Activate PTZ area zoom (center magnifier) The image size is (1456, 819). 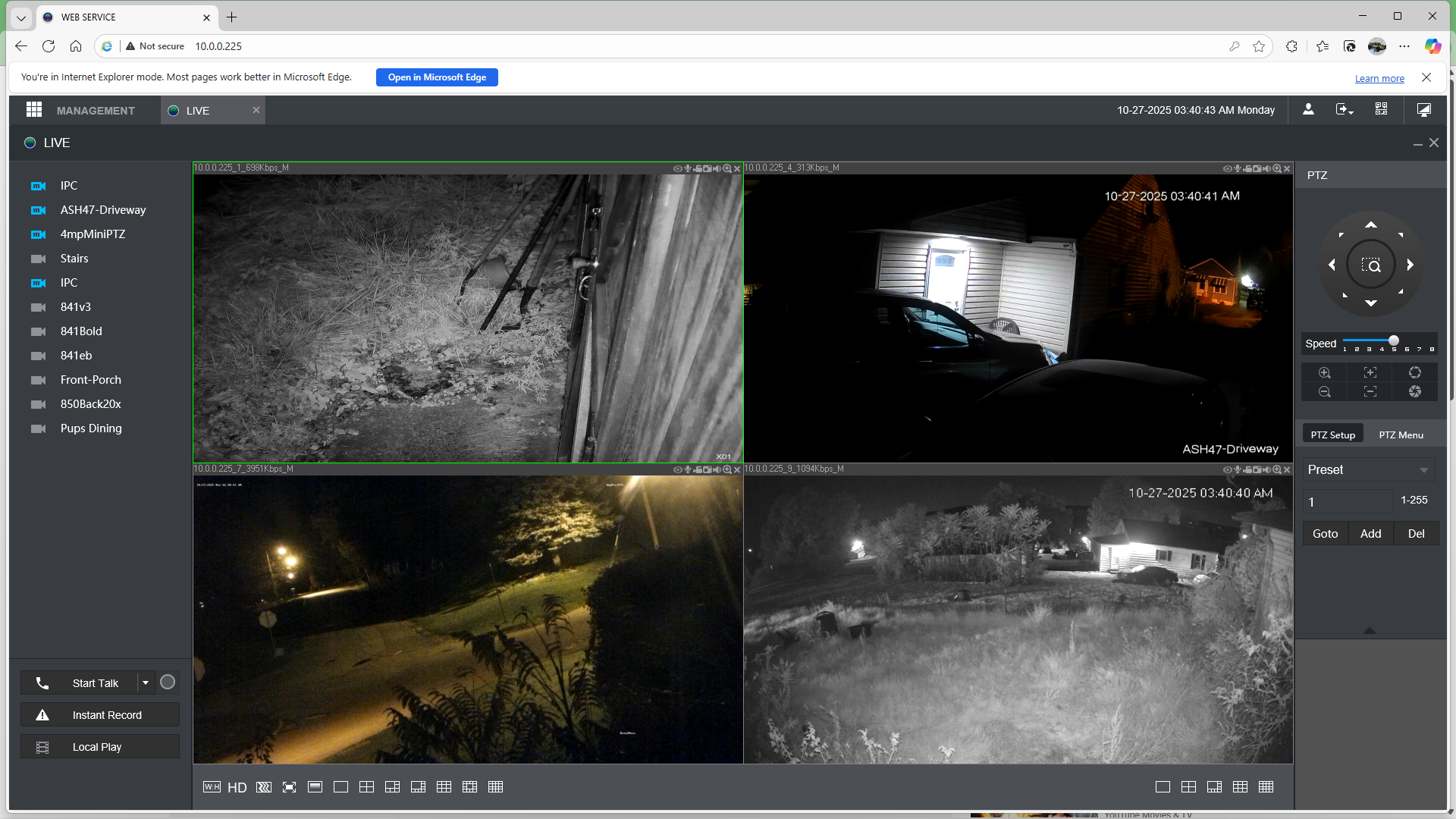tap(1371, 265)
